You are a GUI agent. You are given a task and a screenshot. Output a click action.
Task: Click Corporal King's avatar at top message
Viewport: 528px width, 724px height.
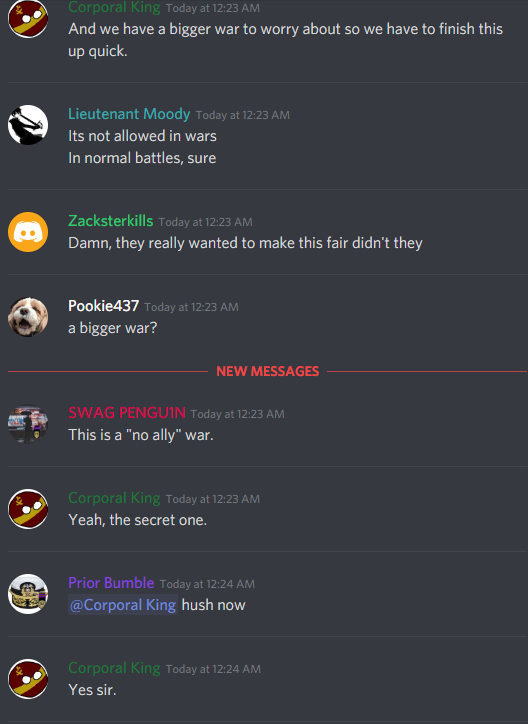(28, 18)
